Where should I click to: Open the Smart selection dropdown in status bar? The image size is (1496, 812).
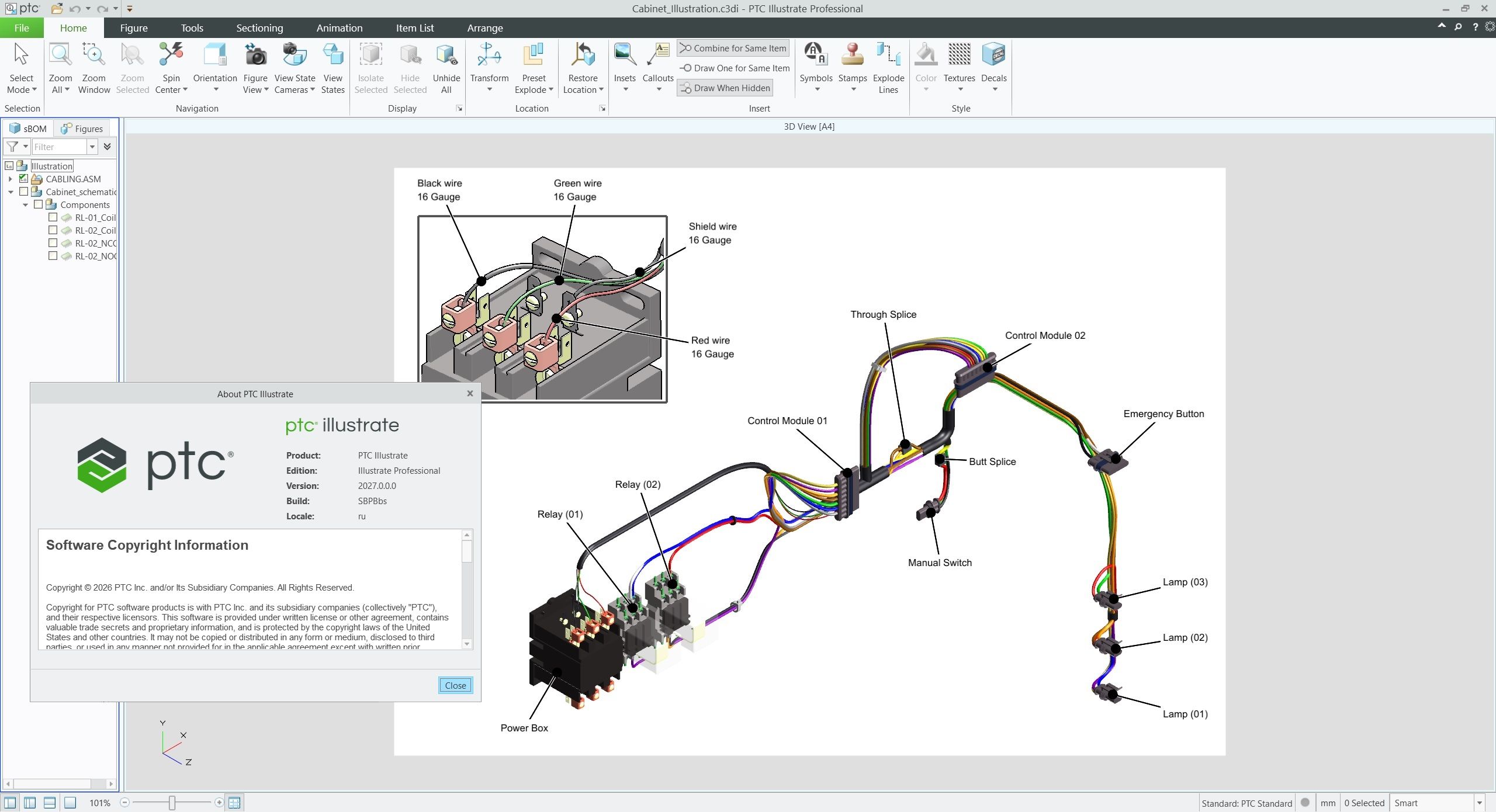(1479, 803)
